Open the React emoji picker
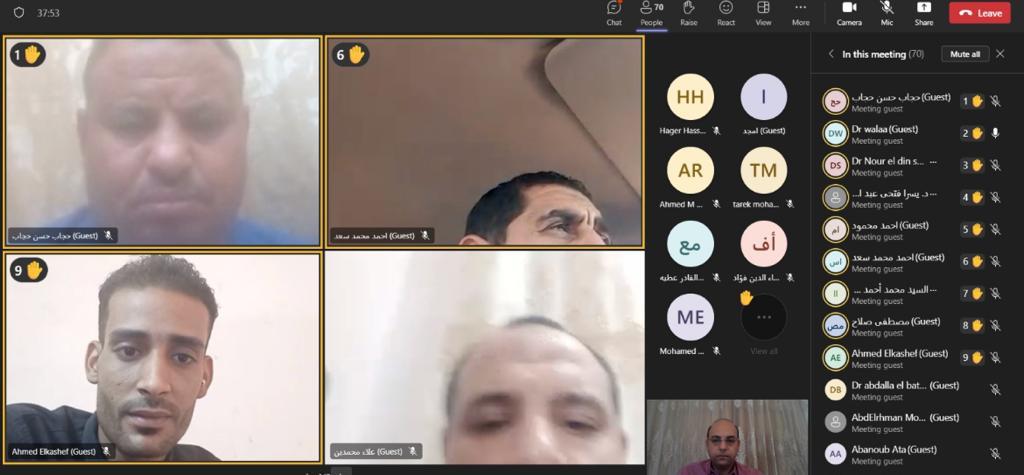Image resolution: width=1024 pixels, height=475 pixels. 726,12
